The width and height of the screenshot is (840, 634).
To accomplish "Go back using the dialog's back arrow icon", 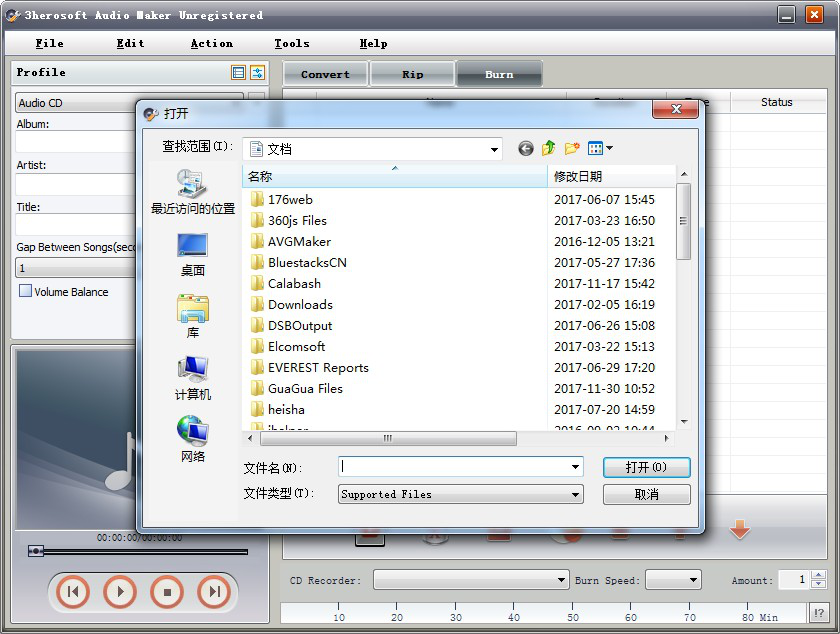I will coord(526,148).
